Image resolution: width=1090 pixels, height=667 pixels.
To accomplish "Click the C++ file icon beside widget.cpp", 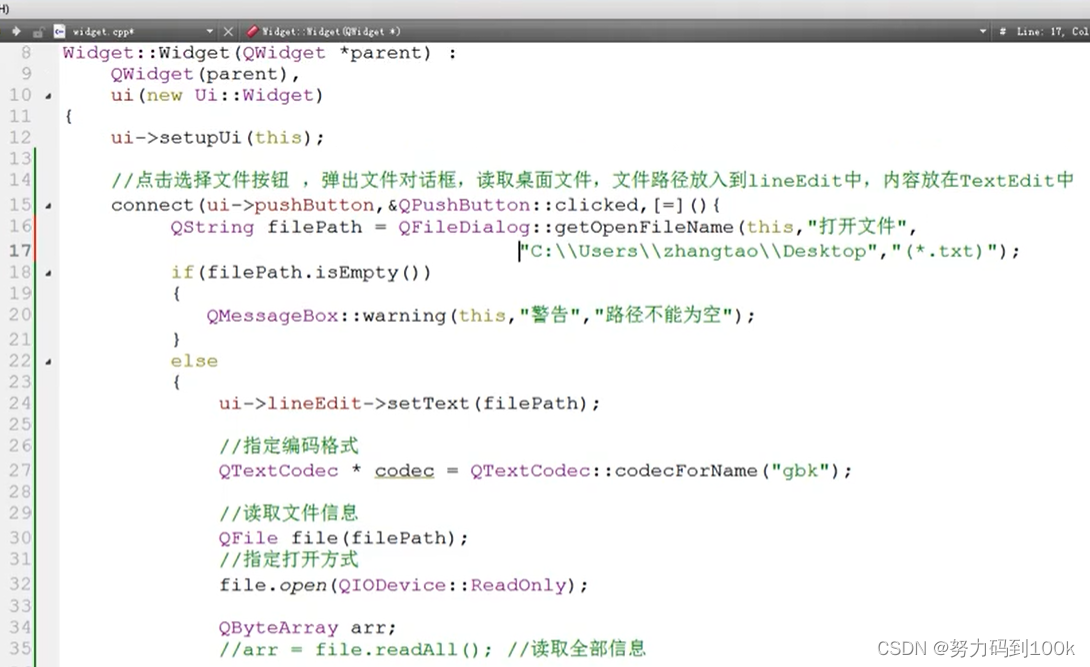I will click(59, 31).
